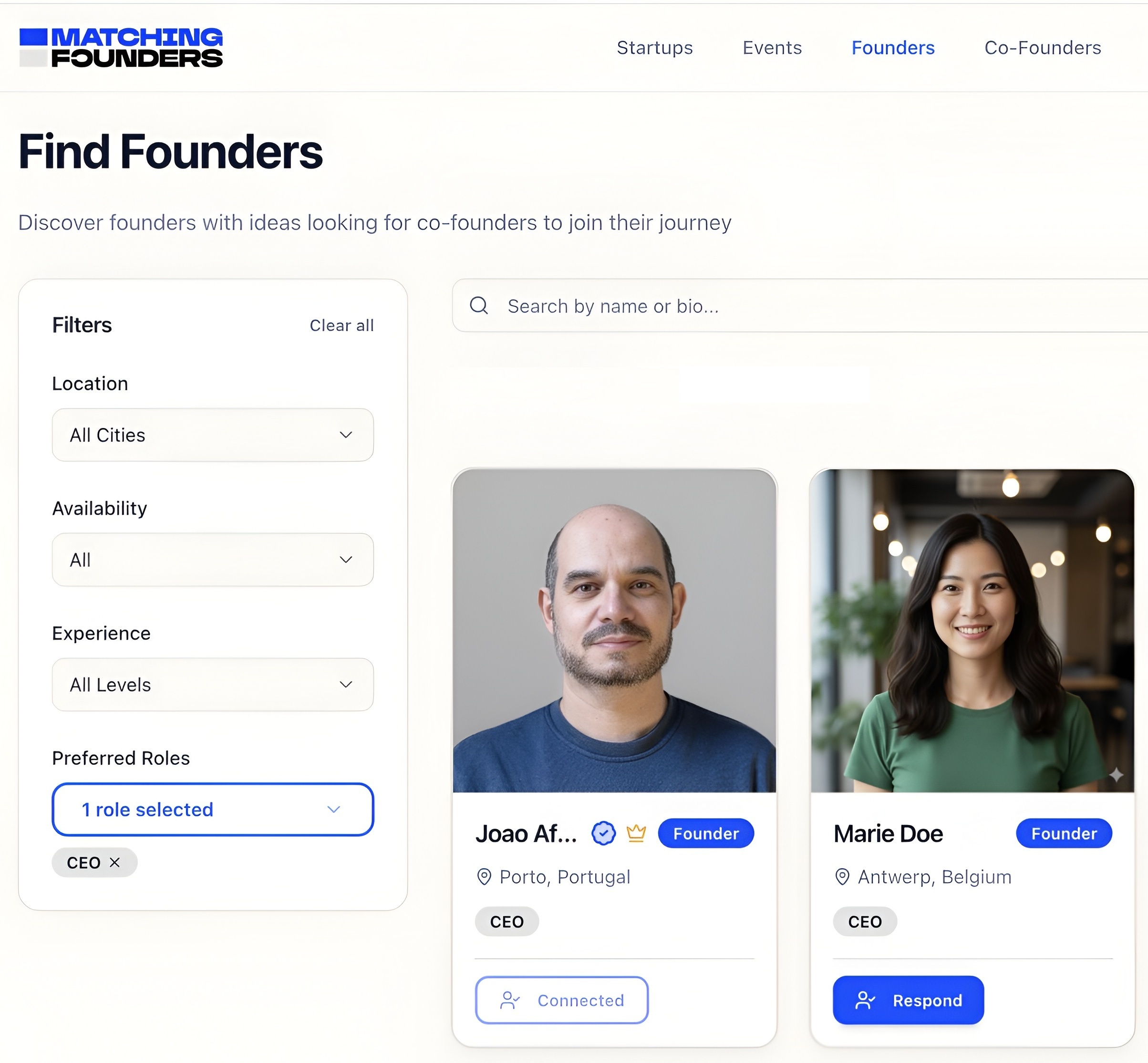Click Joao's verified badge icon
This screenshot has height=1063, width=1148.
[603, 833]
